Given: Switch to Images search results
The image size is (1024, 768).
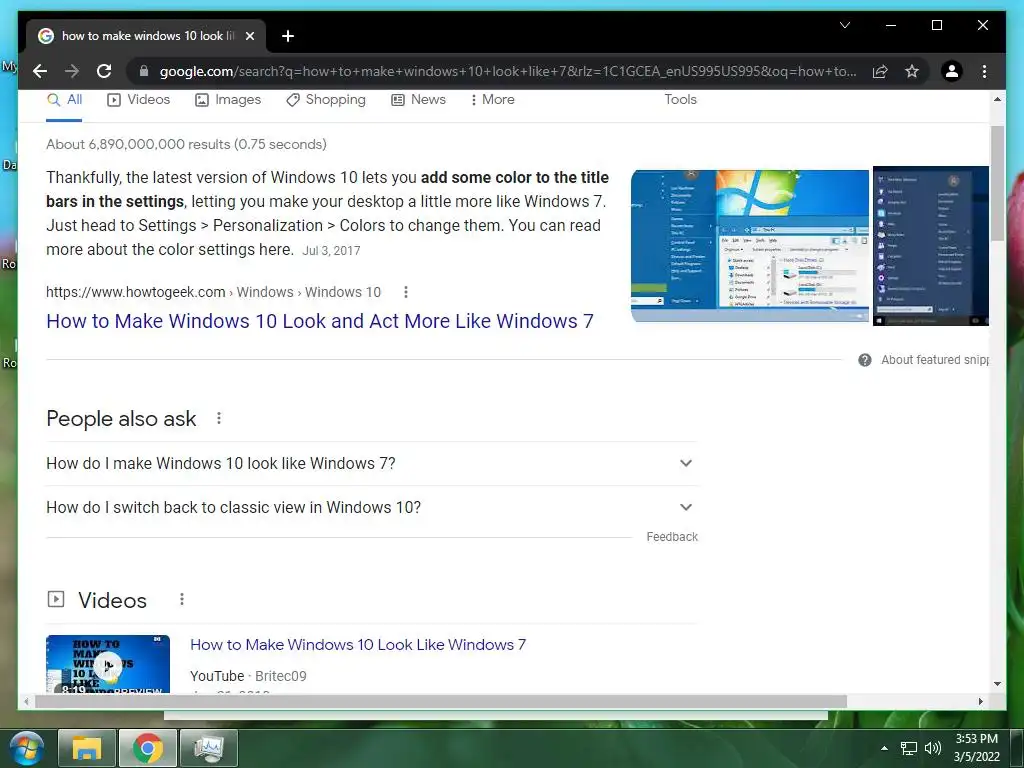Looking at the screenshot, I should point(228,100).
